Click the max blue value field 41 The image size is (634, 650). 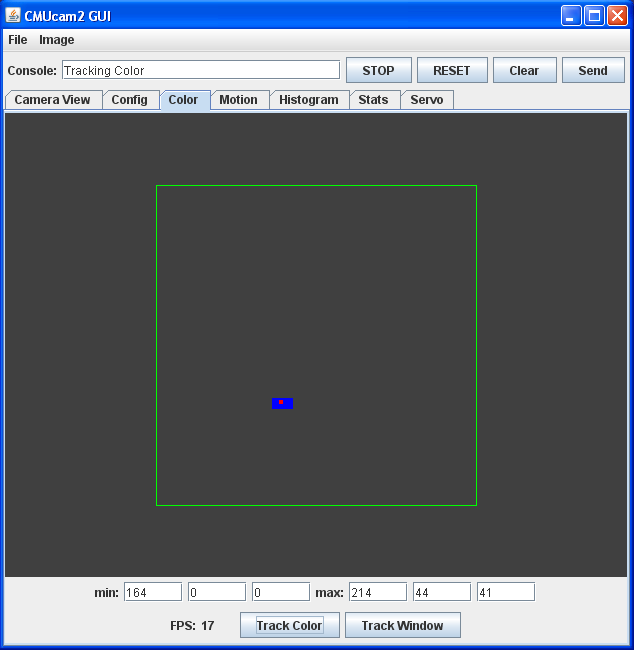tap(505, 592)
